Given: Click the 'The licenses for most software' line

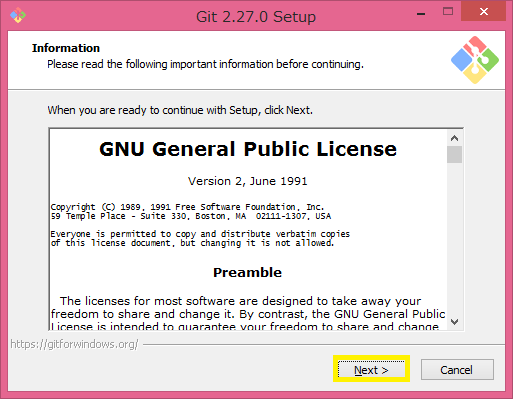Looking at the screenshot, I should coord(240,301).
